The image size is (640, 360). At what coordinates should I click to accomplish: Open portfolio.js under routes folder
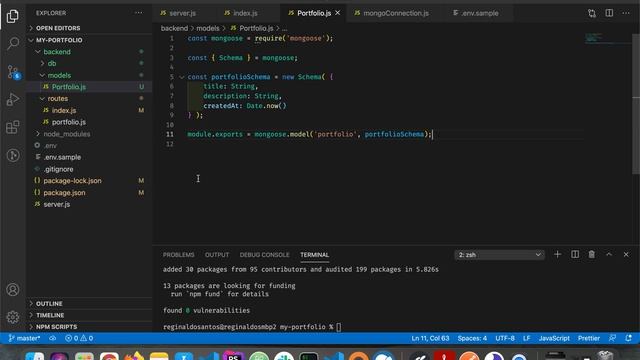pyautogui.click(x=69, y=122)
